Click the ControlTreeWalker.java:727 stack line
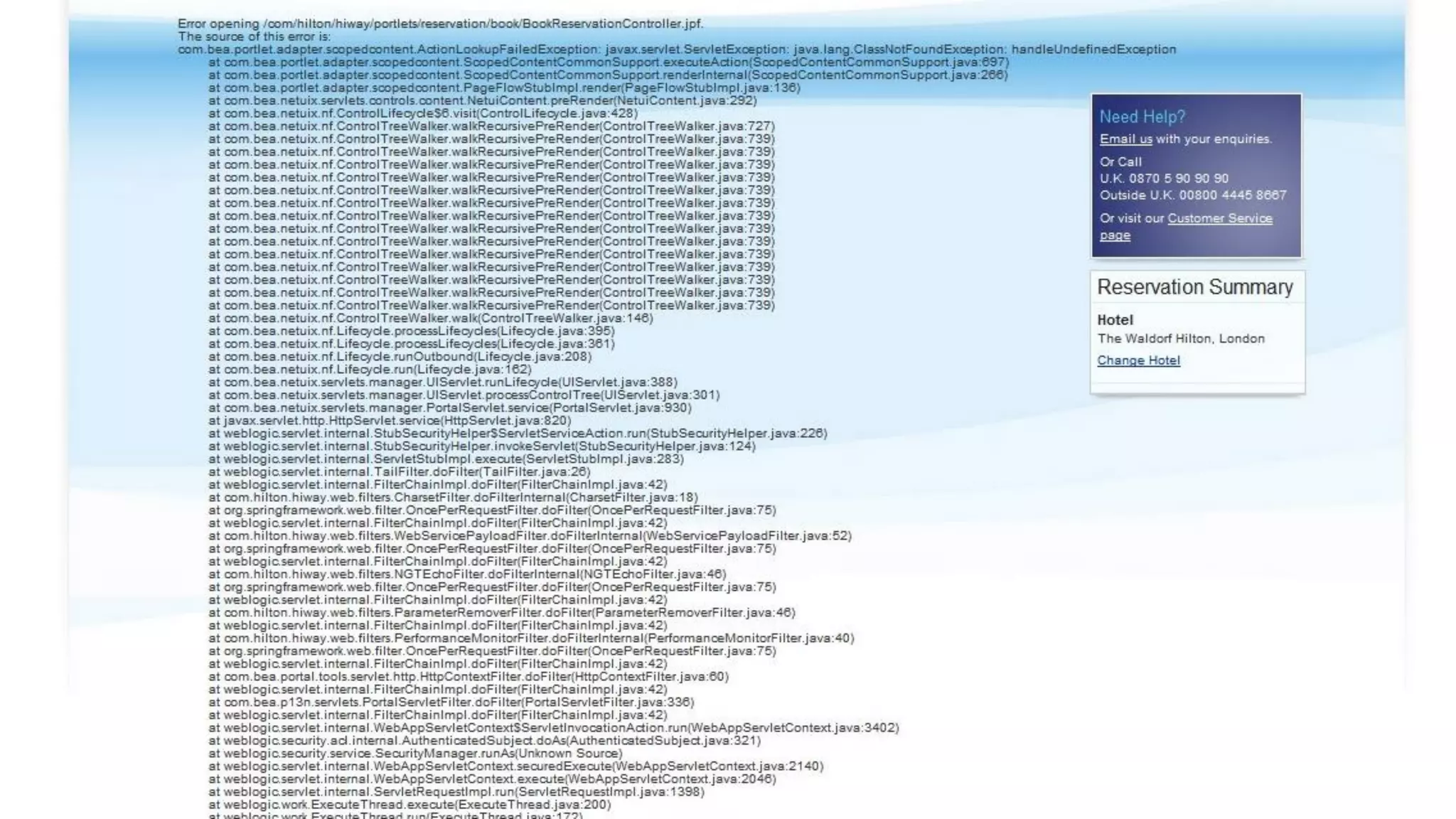 coord(491,126)
